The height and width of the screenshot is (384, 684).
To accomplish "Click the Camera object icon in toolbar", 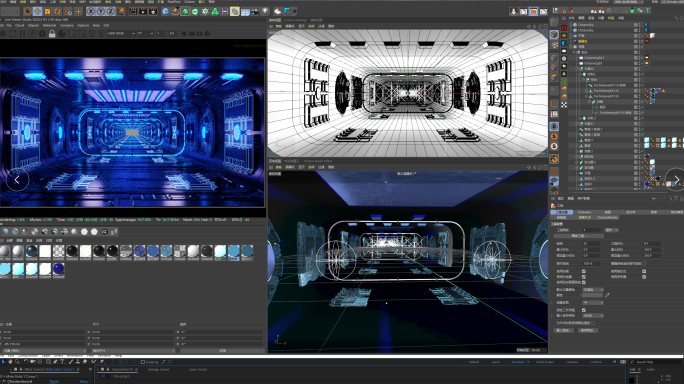I will [x=255, y=12].
